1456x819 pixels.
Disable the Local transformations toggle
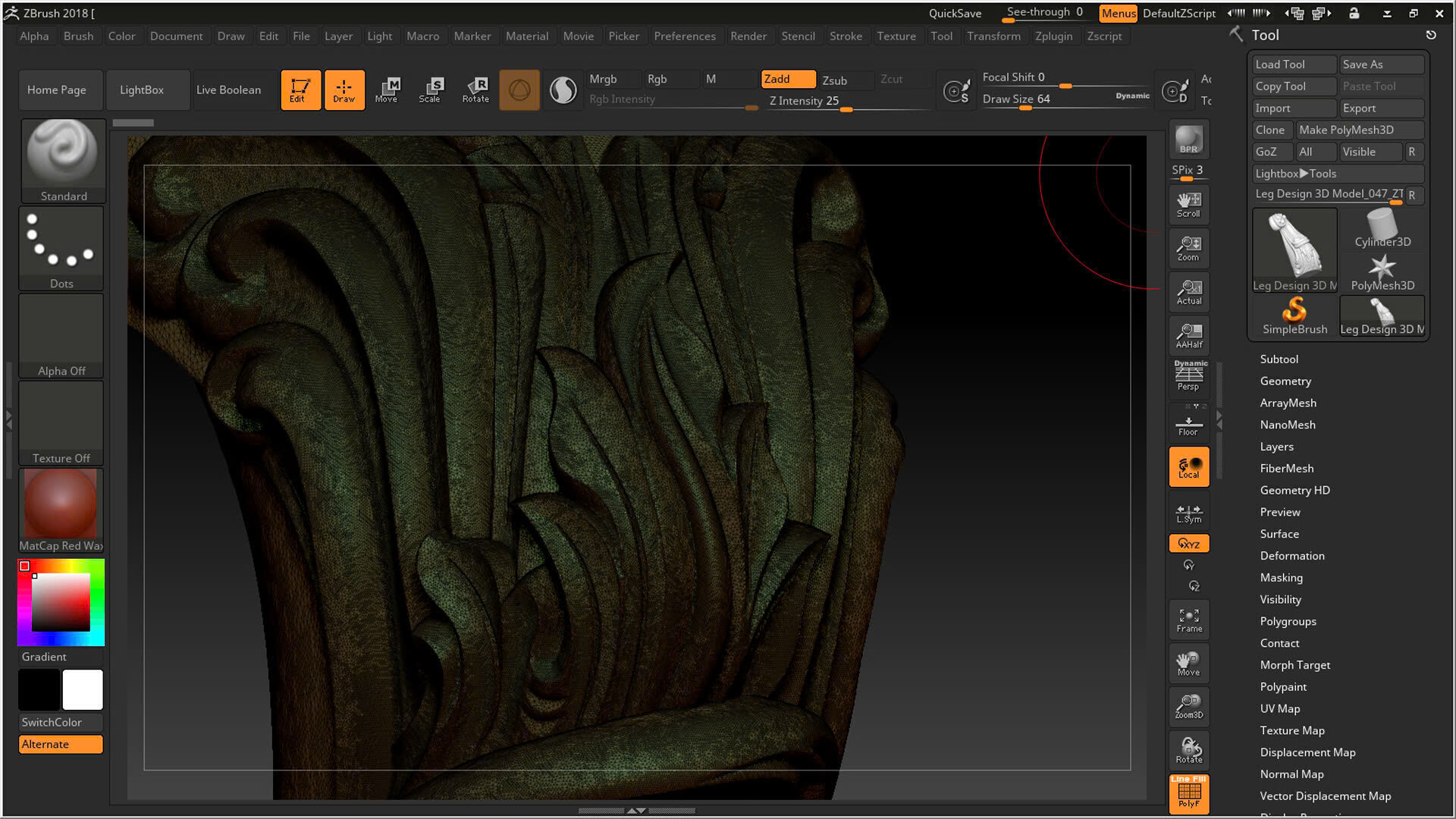click(x=1188, y=466)
